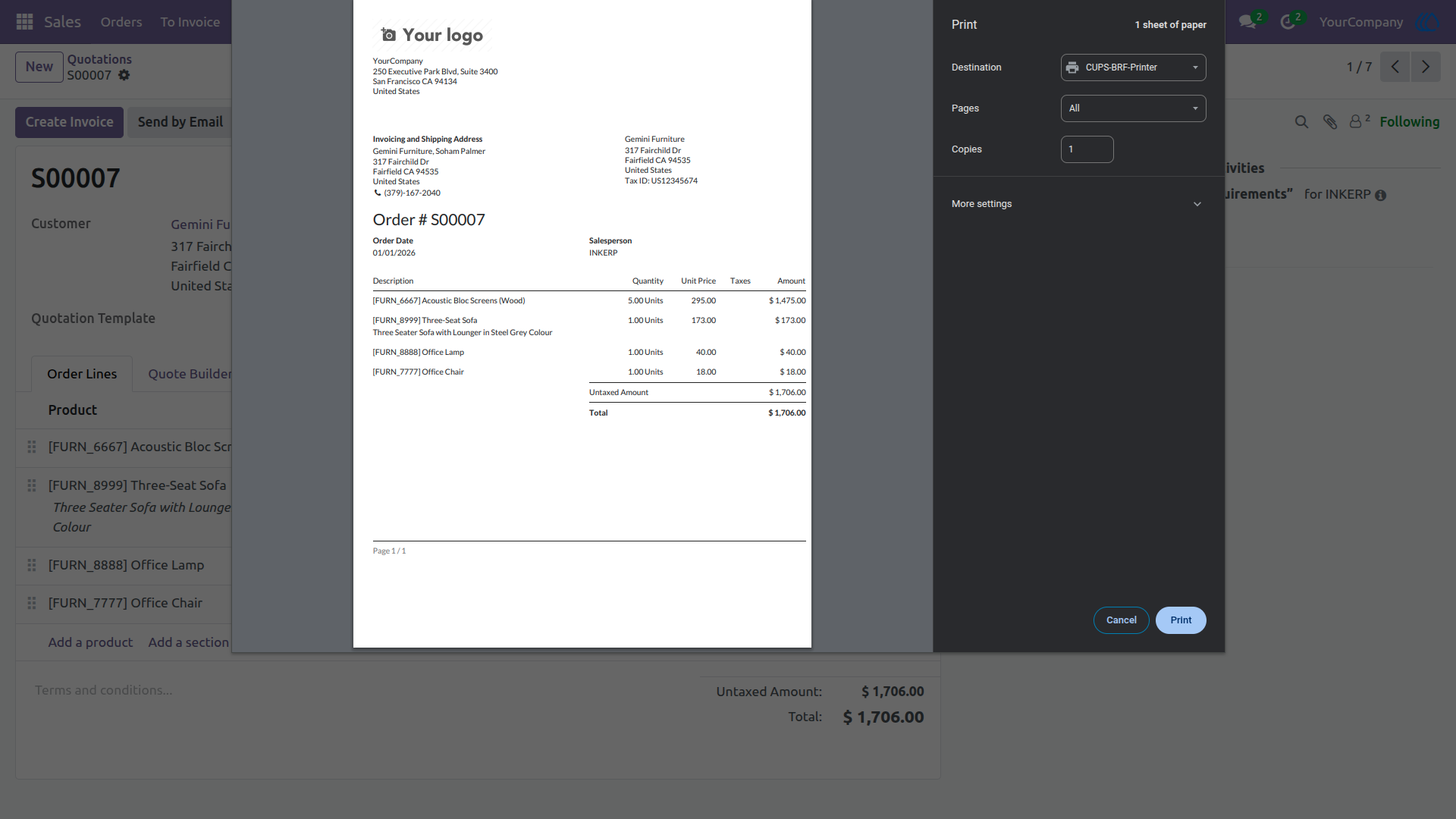Screen dimensions: 1456x819
Task: Grab handle of Office Chair row
Action: (32, 603)
